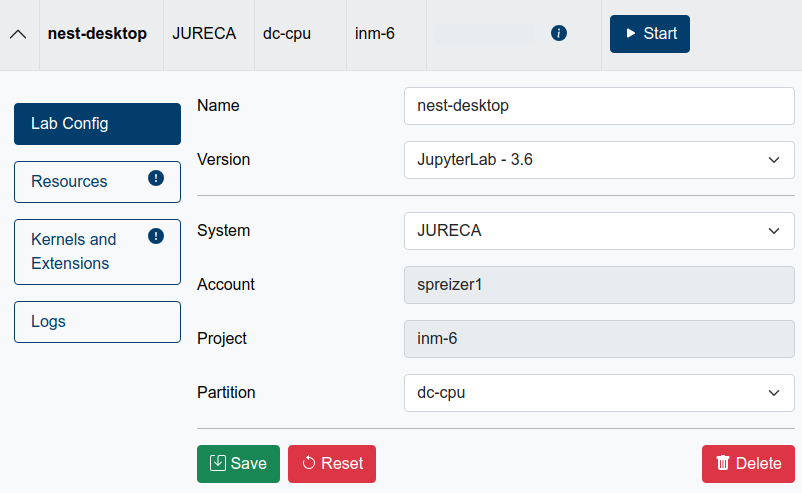Collapse the nest-desktop row with the chevron
Screen dimensions: 802x493
18,34
